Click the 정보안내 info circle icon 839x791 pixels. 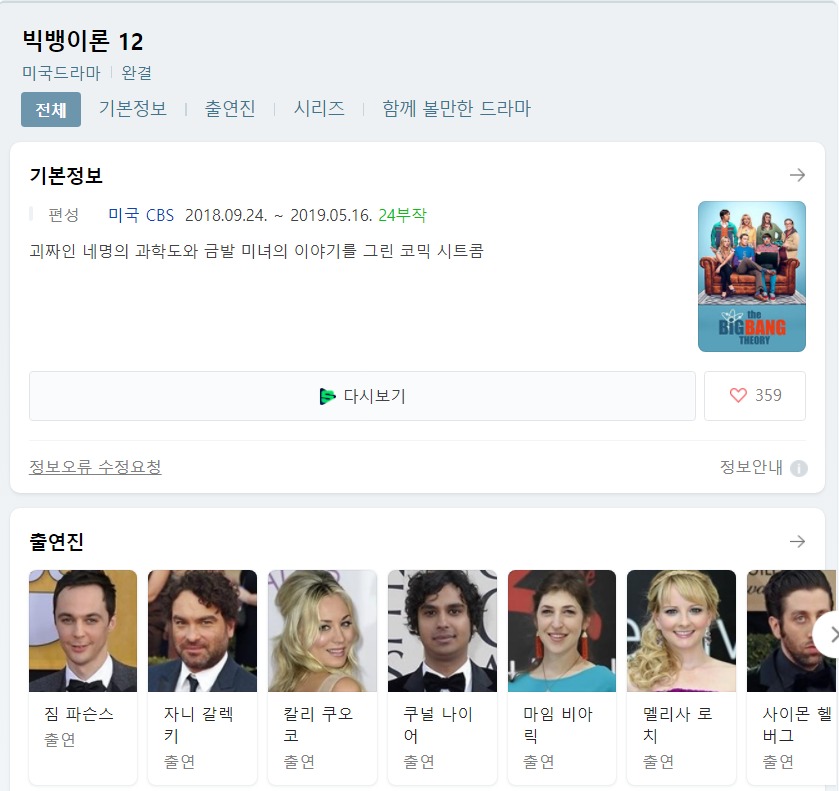coord(798,468)
